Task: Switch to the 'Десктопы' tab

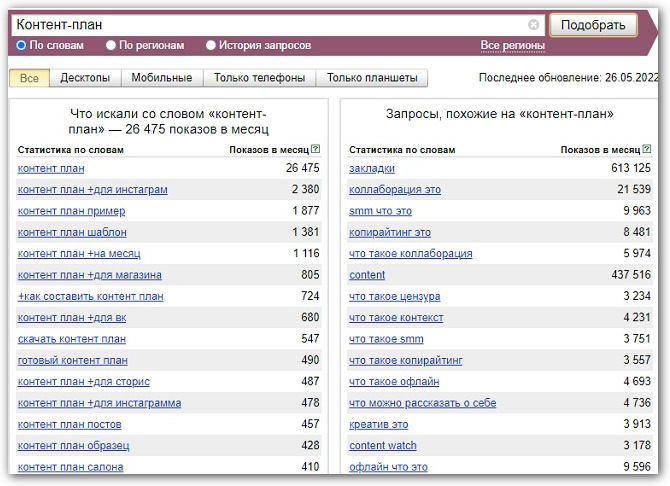Action: (85, 78)
